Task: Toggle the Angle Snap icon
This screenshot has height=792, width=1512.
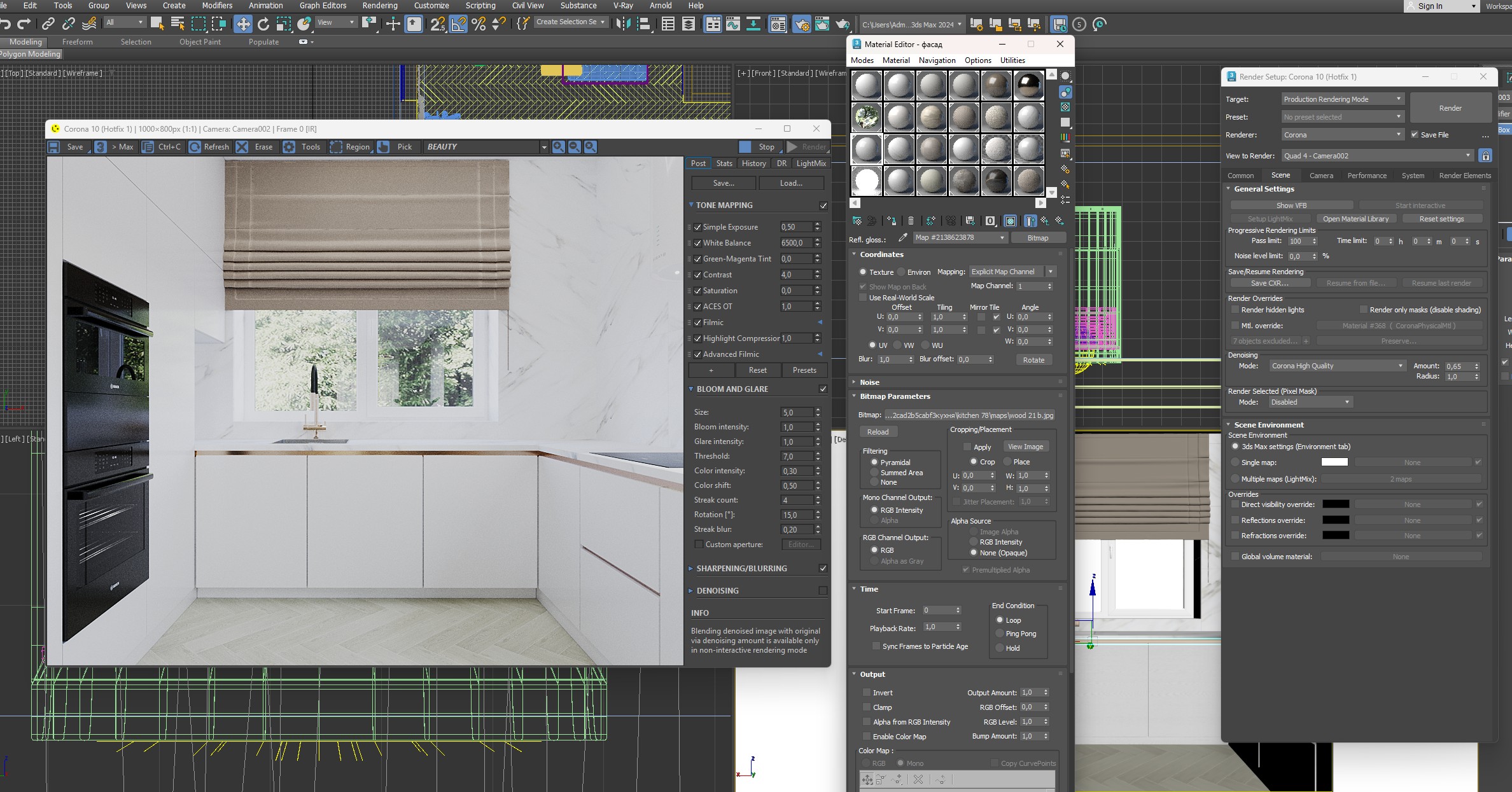Action: [x=458, y=24]
